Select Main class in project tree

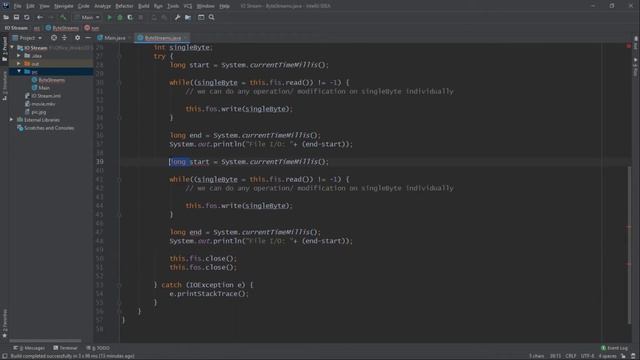pyautogui.click(x=41, y=88)
